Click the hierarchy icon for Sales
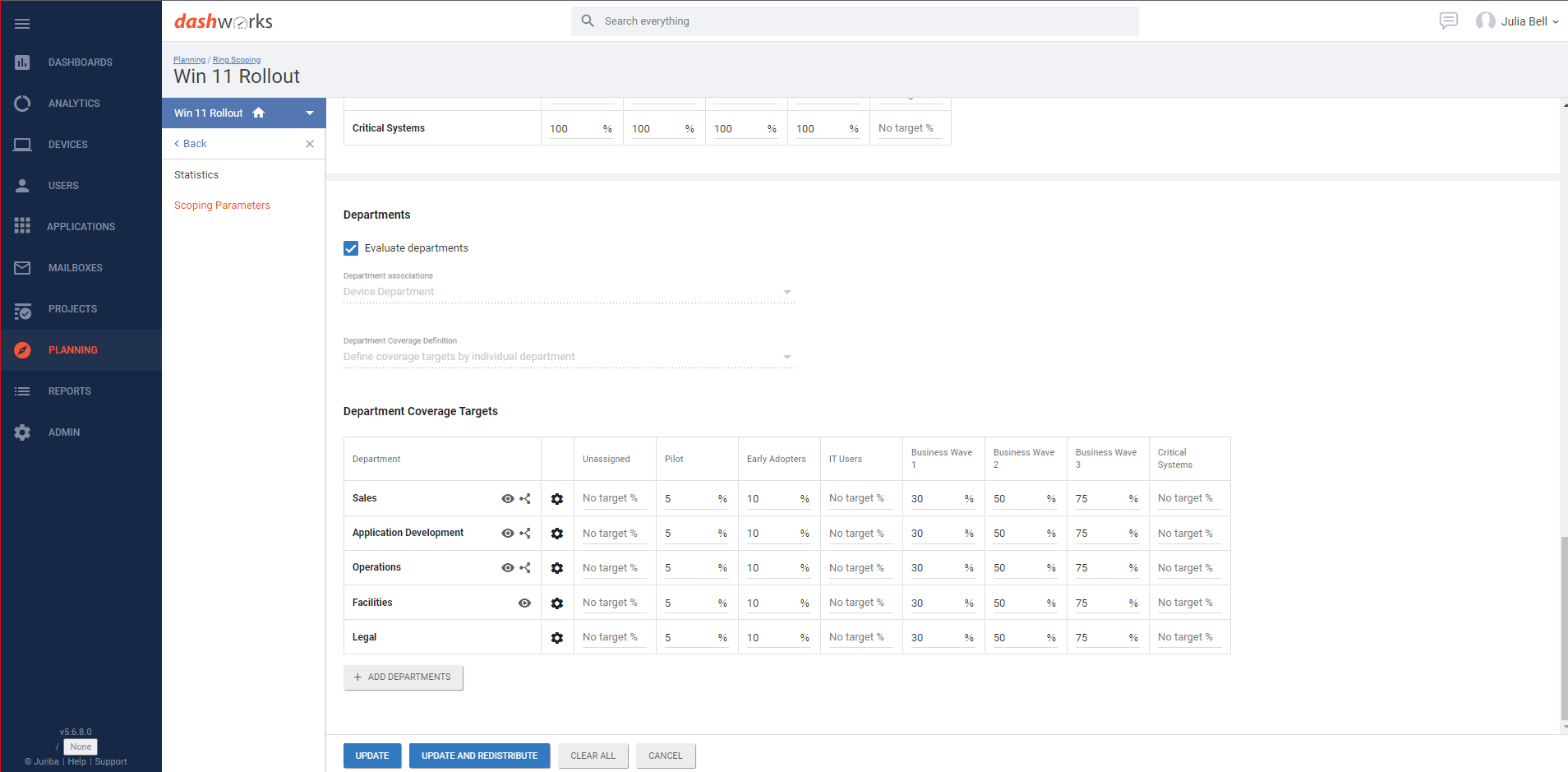Screen dimensions: 1568x772 (525, 498)
